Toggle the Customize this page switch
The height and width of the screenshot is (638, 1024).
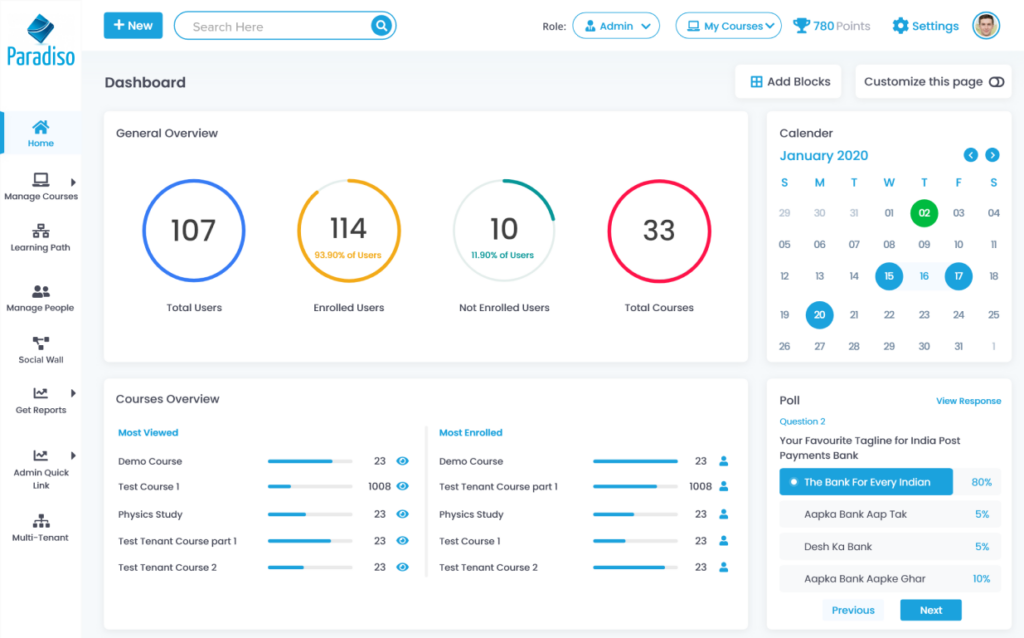tap(996, 82)
